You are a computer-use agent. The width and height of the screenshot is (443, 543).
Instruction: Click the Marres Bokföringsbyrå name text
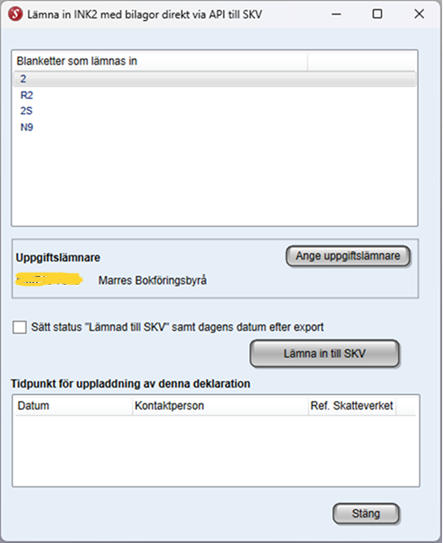coord(152,280)
